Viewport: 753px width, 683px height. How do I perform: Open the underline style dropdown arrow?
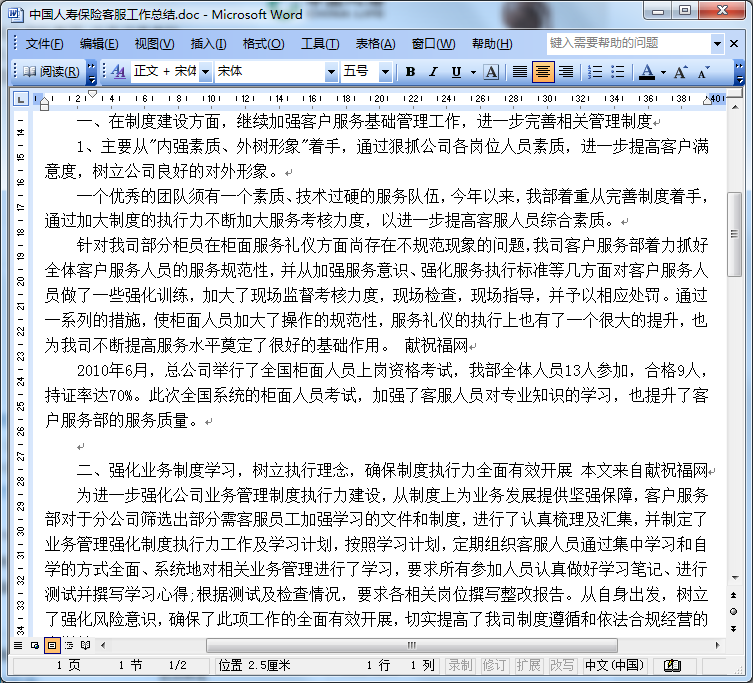coord(473,73)
